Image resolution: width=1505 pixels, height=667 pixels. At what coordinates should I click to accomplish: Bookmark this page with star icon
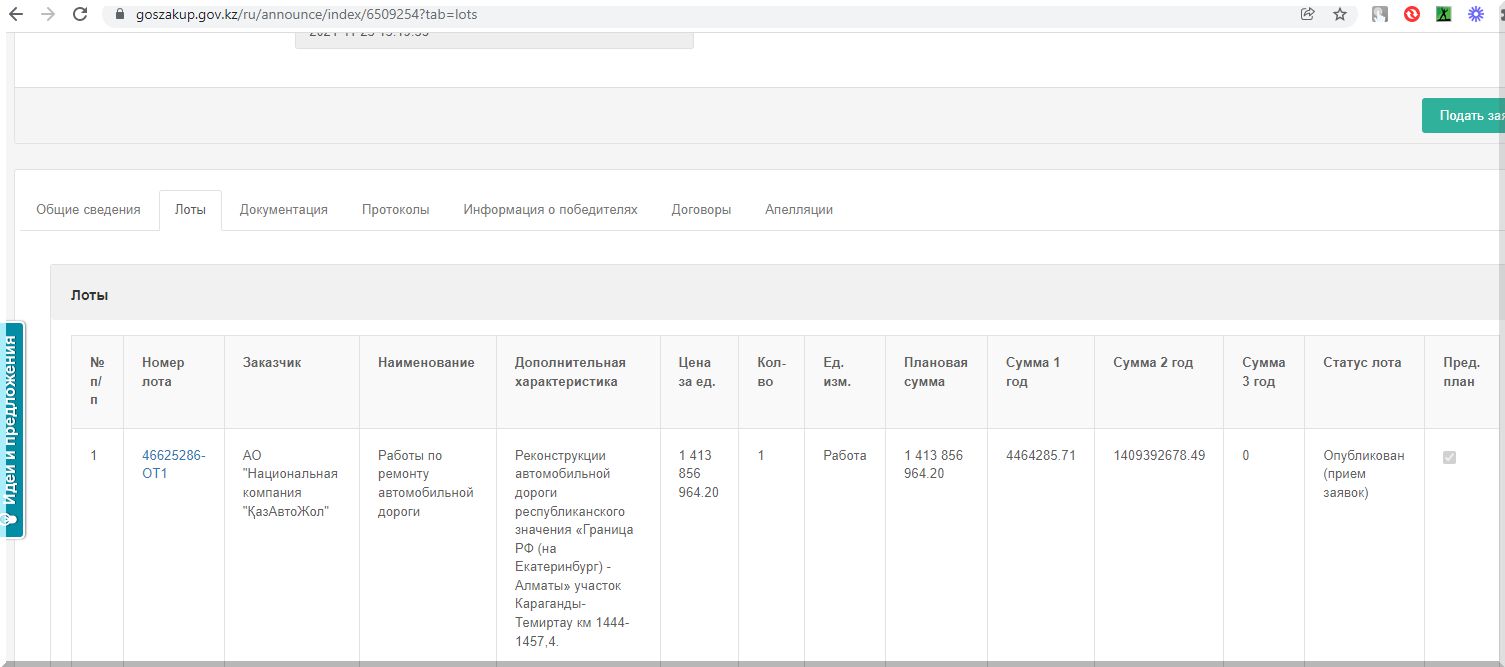pos(1340,14)
